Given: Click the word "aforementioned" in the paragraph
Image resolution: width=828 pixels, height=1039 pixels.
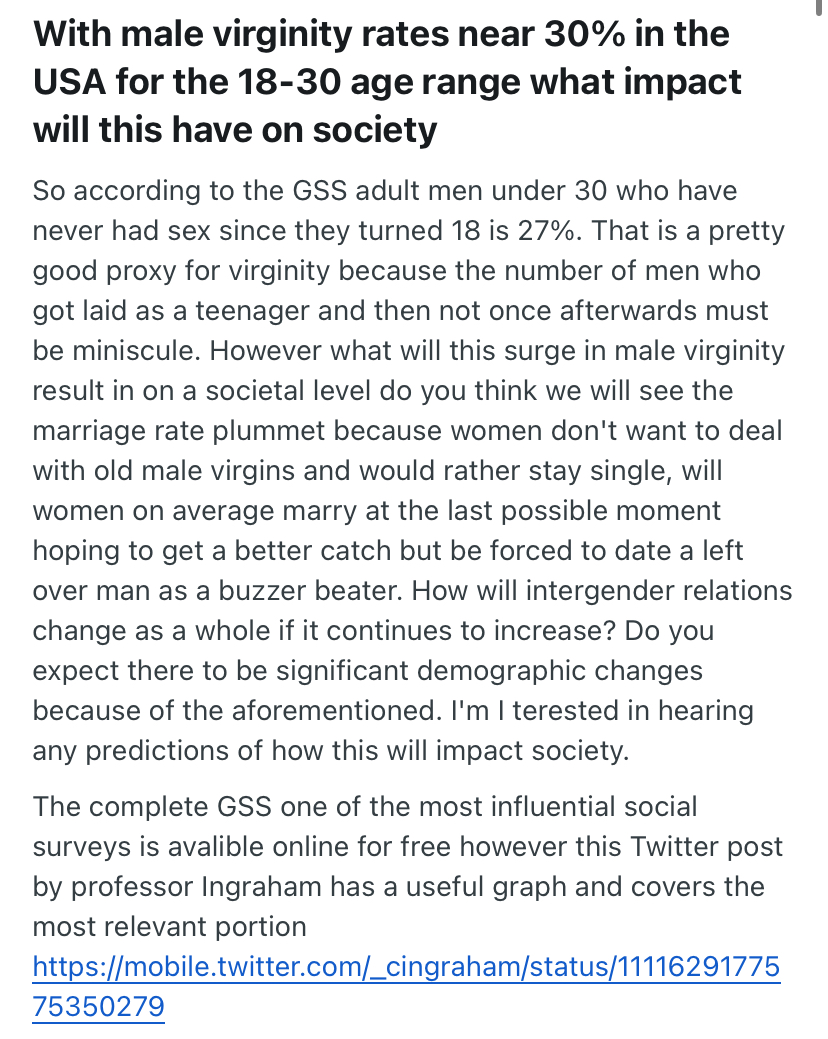Looking at the screenshot, I should [x=336, y=711].
